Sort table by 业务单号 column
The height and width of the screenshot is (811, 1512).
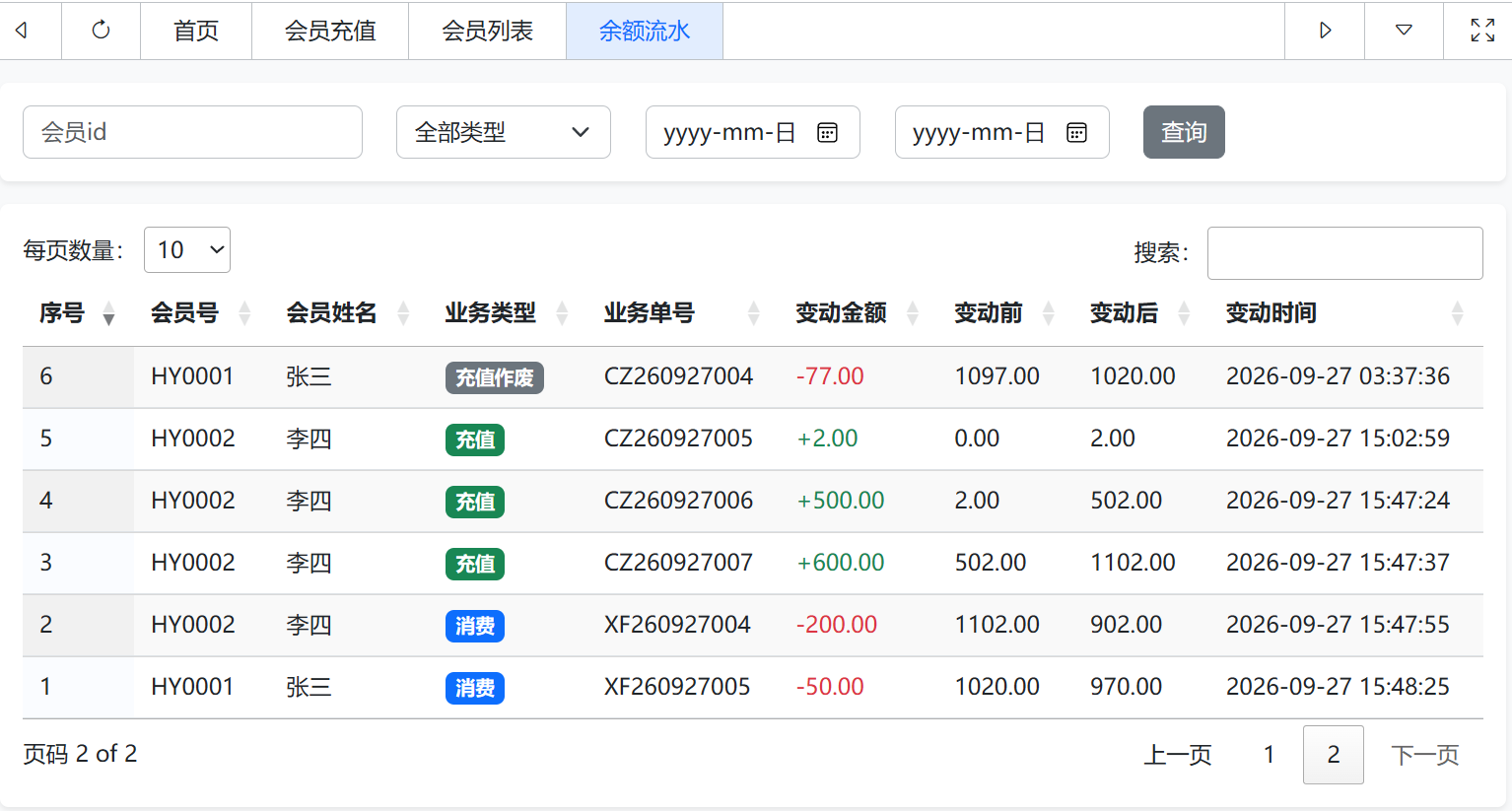[683, 313]
